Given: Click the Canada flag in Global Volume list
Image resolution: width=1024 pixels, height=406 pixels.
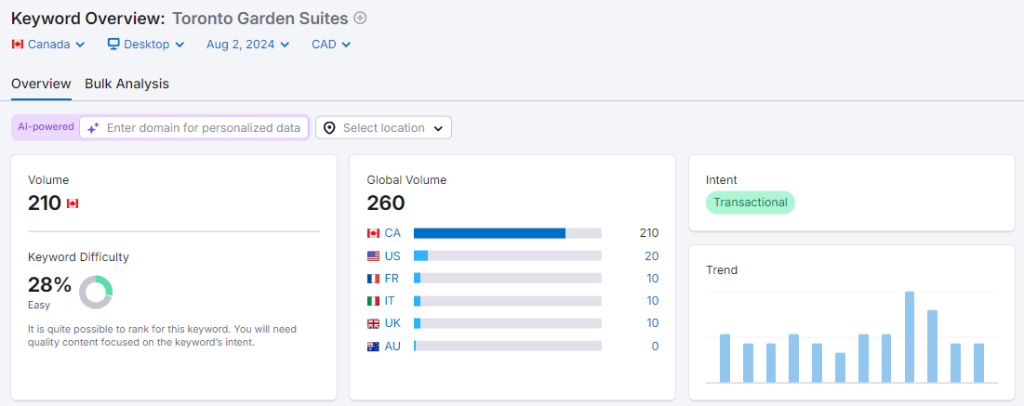Looking at the screenshot, I should coord(373,233).
